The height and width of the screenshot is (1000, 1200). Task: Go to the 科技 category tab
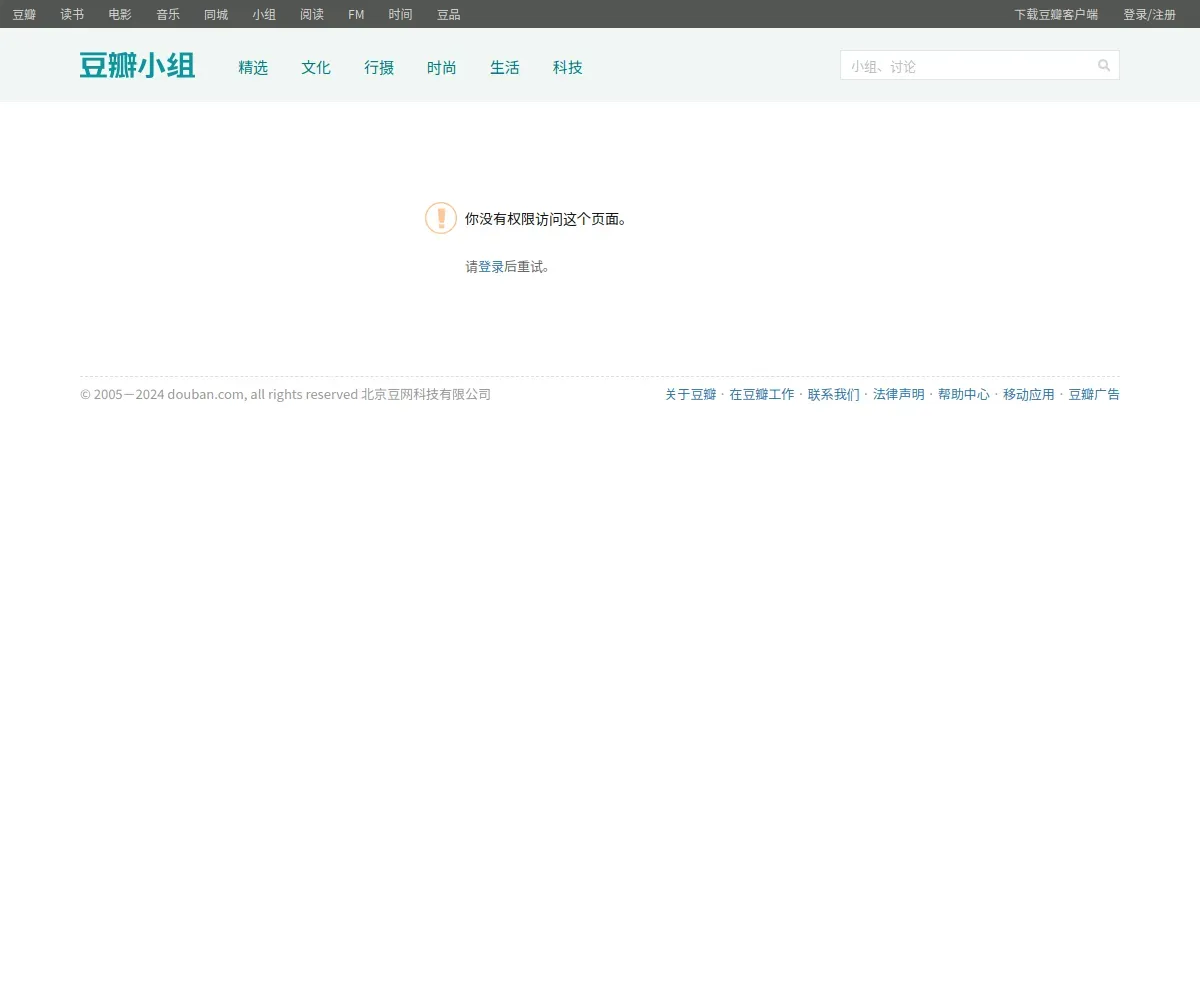568,67
